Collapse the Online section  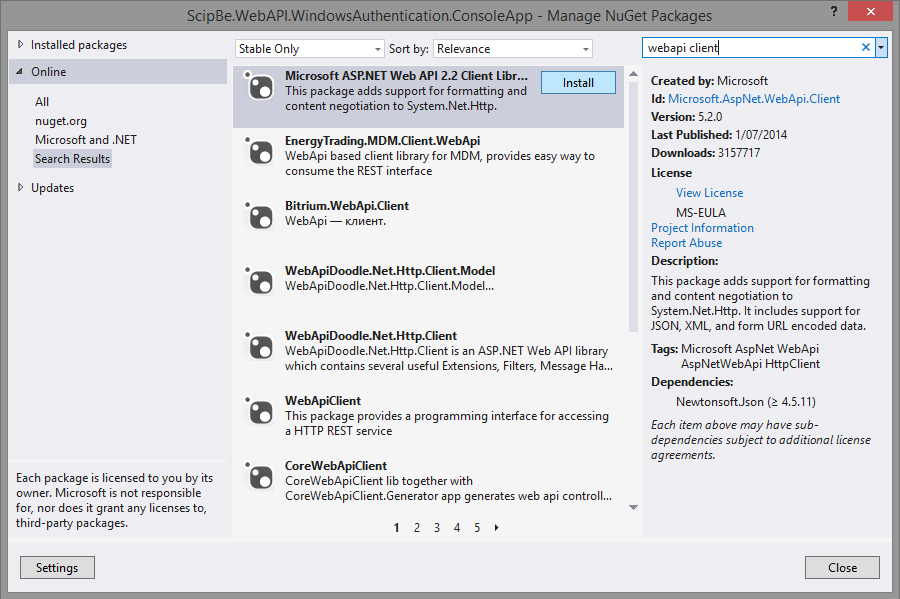[20, 72]
